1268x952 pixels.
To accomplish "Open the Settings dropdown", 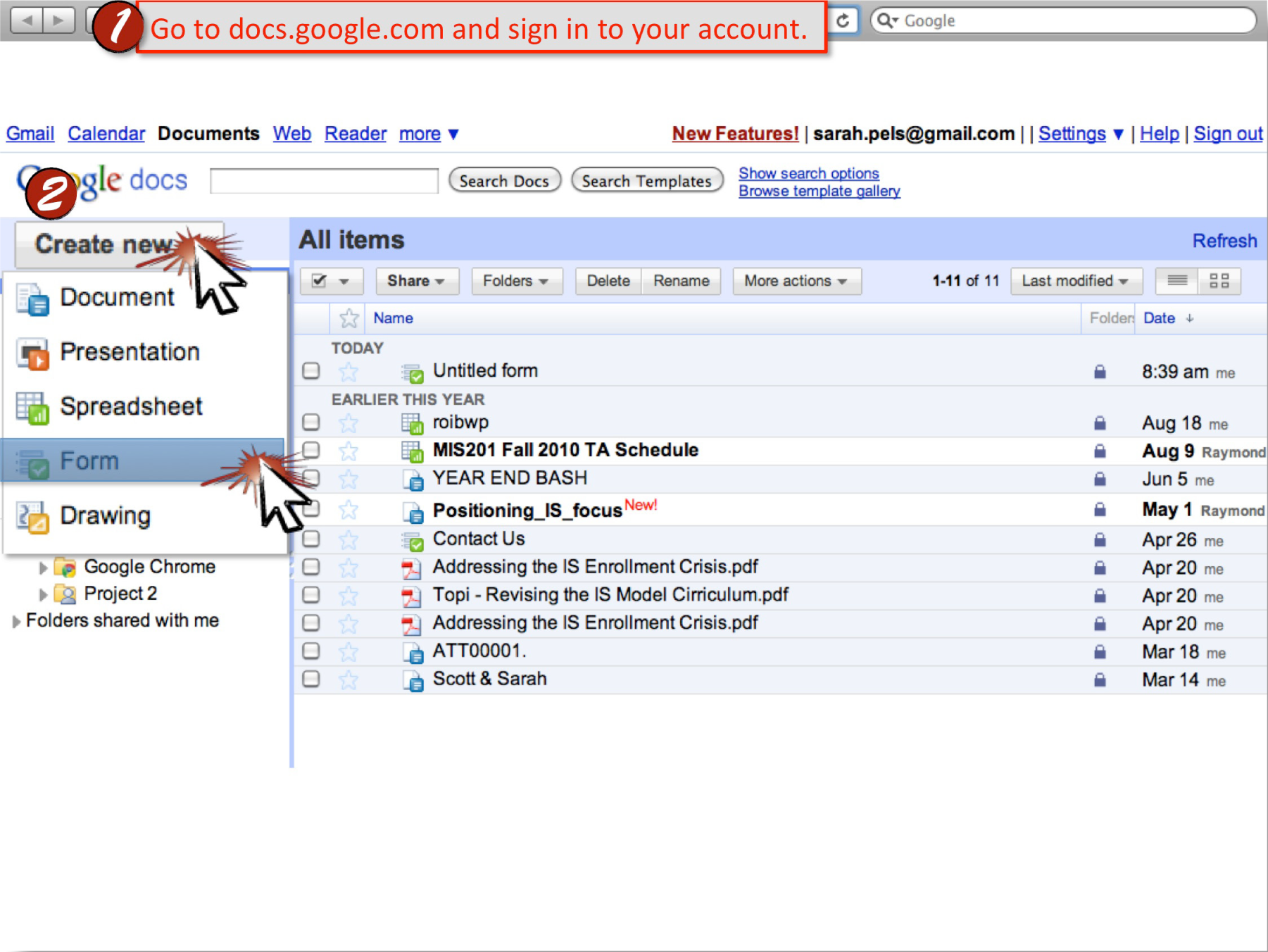I will coord(1081,134).
